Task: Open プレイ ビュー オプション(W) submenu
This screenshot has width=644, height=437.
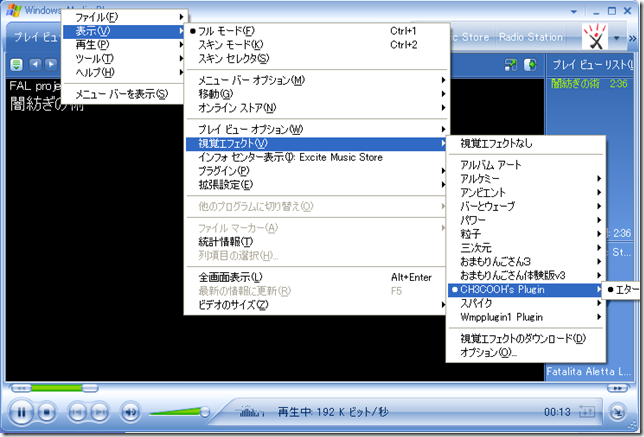Action: click(316, 129)
